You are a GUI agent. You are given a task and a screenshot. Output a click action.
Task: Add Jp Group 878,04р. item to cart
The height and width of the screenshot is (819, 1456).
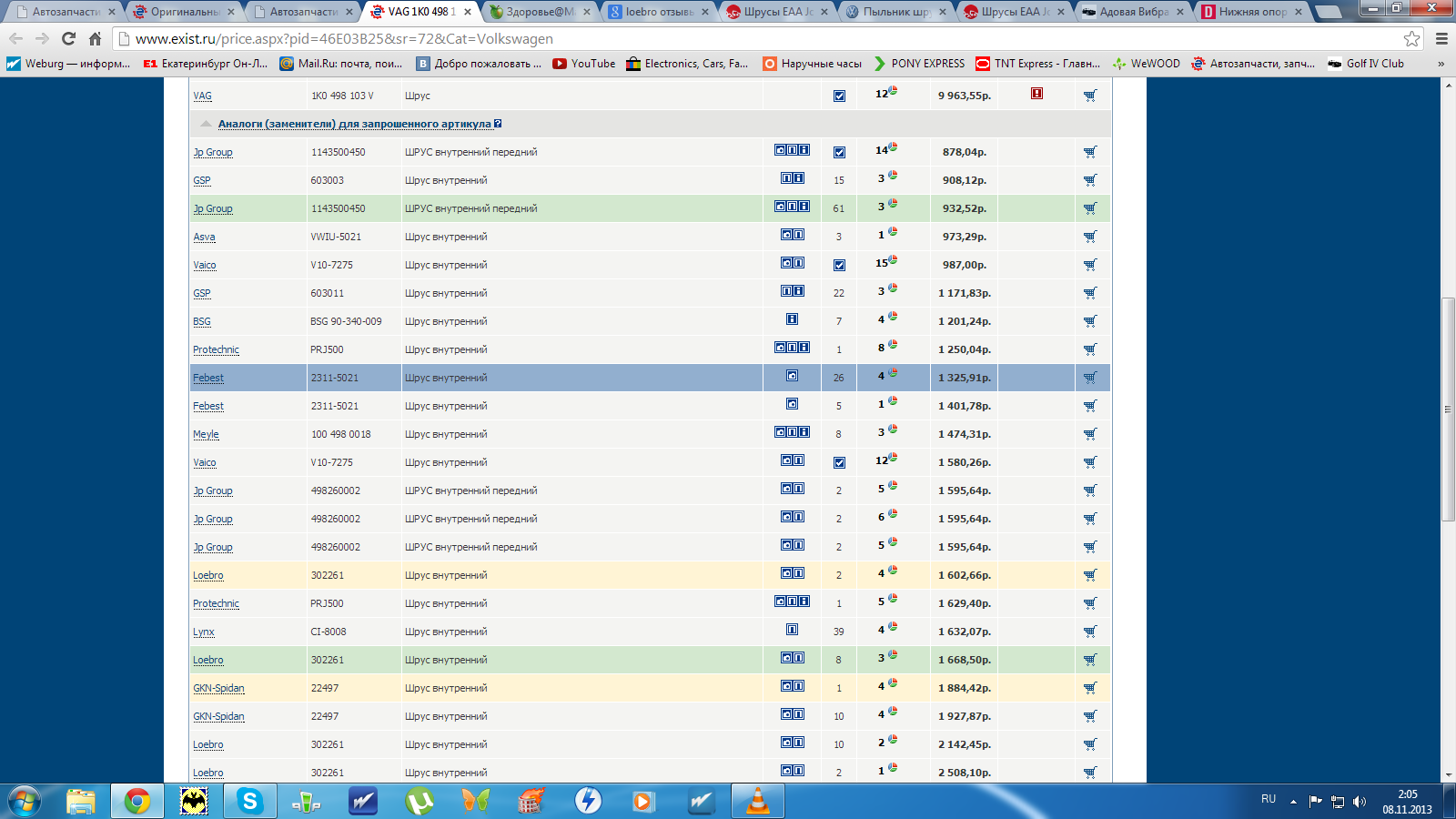pyautogui.click(x=1090, y=152)
